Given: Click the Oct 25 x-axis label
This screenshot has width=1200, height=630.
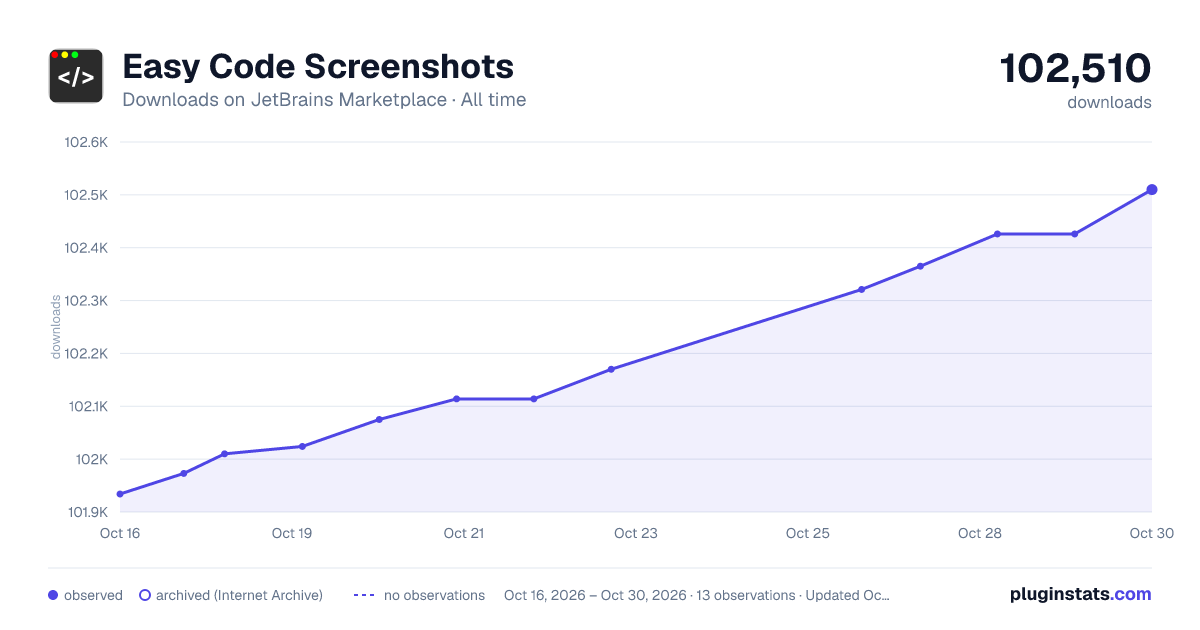Looking at the screenshot, I should tap(808, 533).
